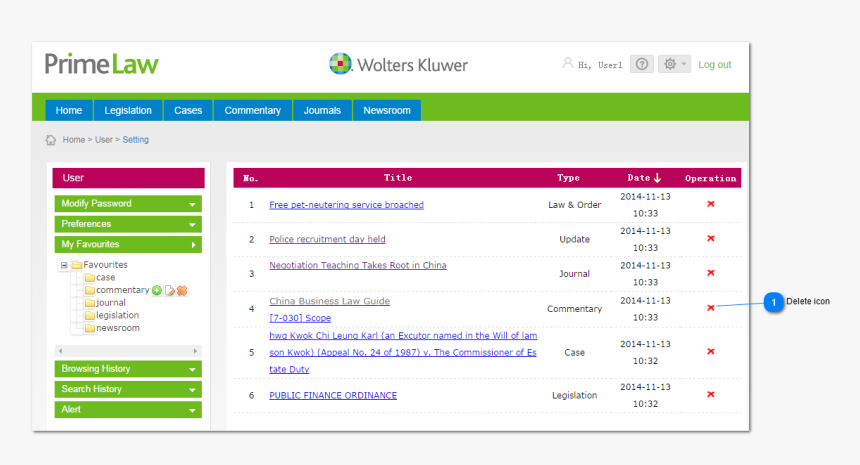Open the help question mark icon
The width and height of the screenshot is (860, 465).
[642, 64]
